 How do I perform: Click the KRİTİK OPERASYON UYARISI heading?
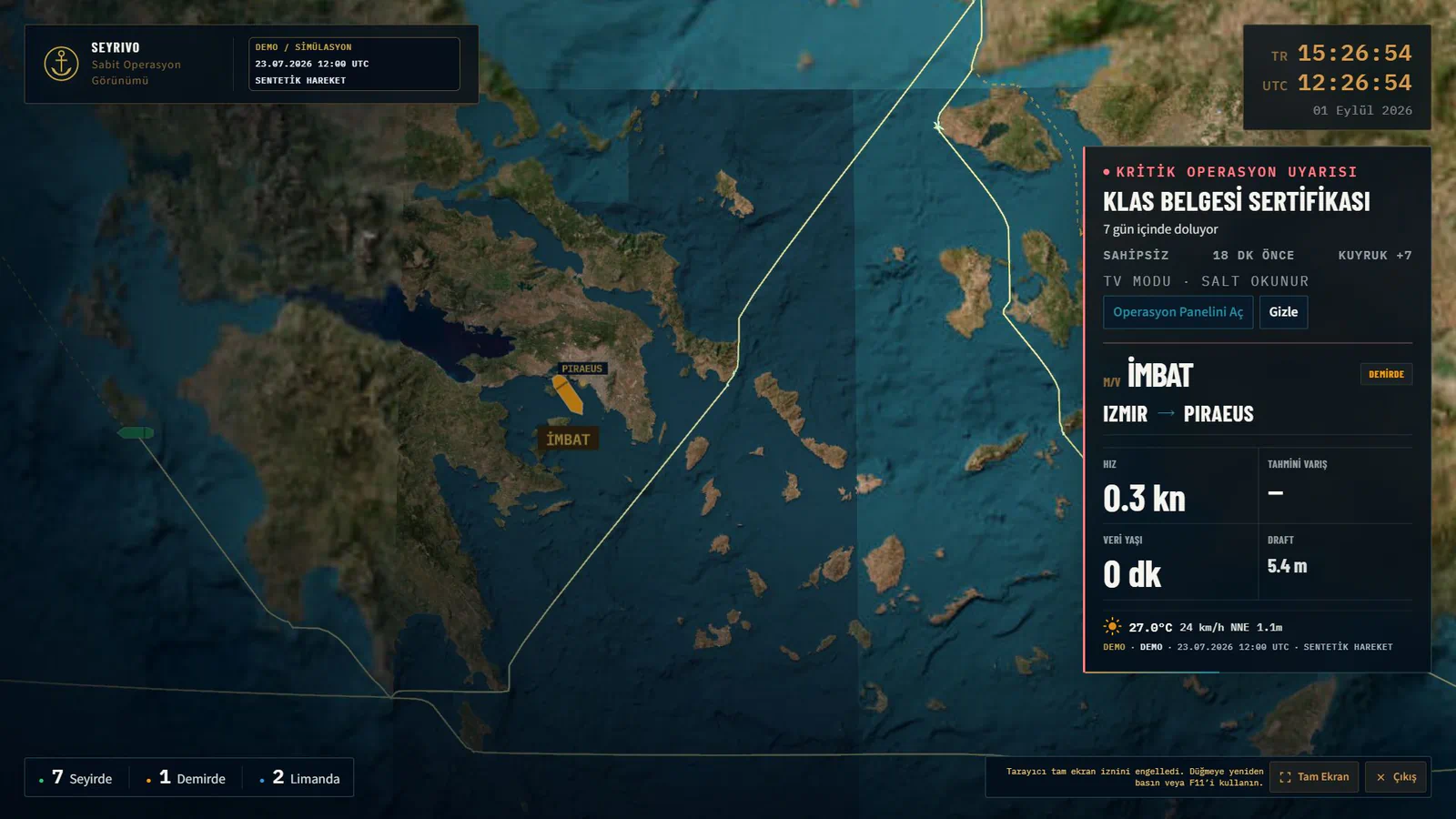click(1236, 172)
